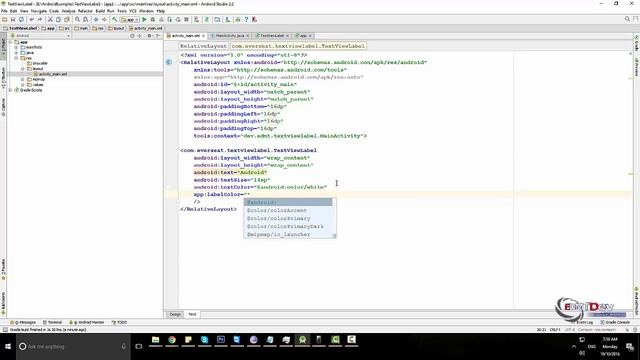
Task: Click the TextViewLabel navigation bar crumb
Action: tap(20, 28)
